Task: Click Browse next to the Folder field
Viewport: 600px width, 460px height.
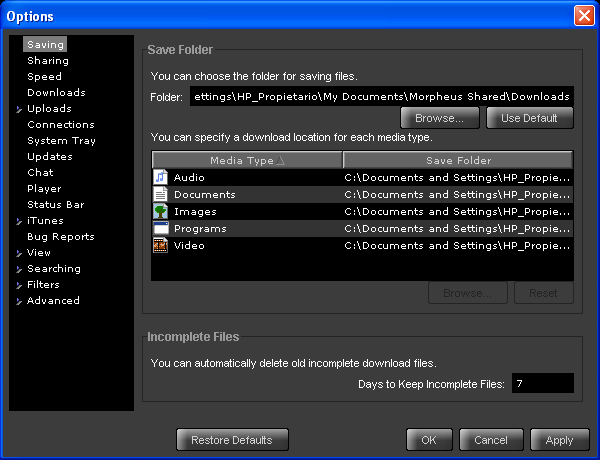Action: click(440, 118)
